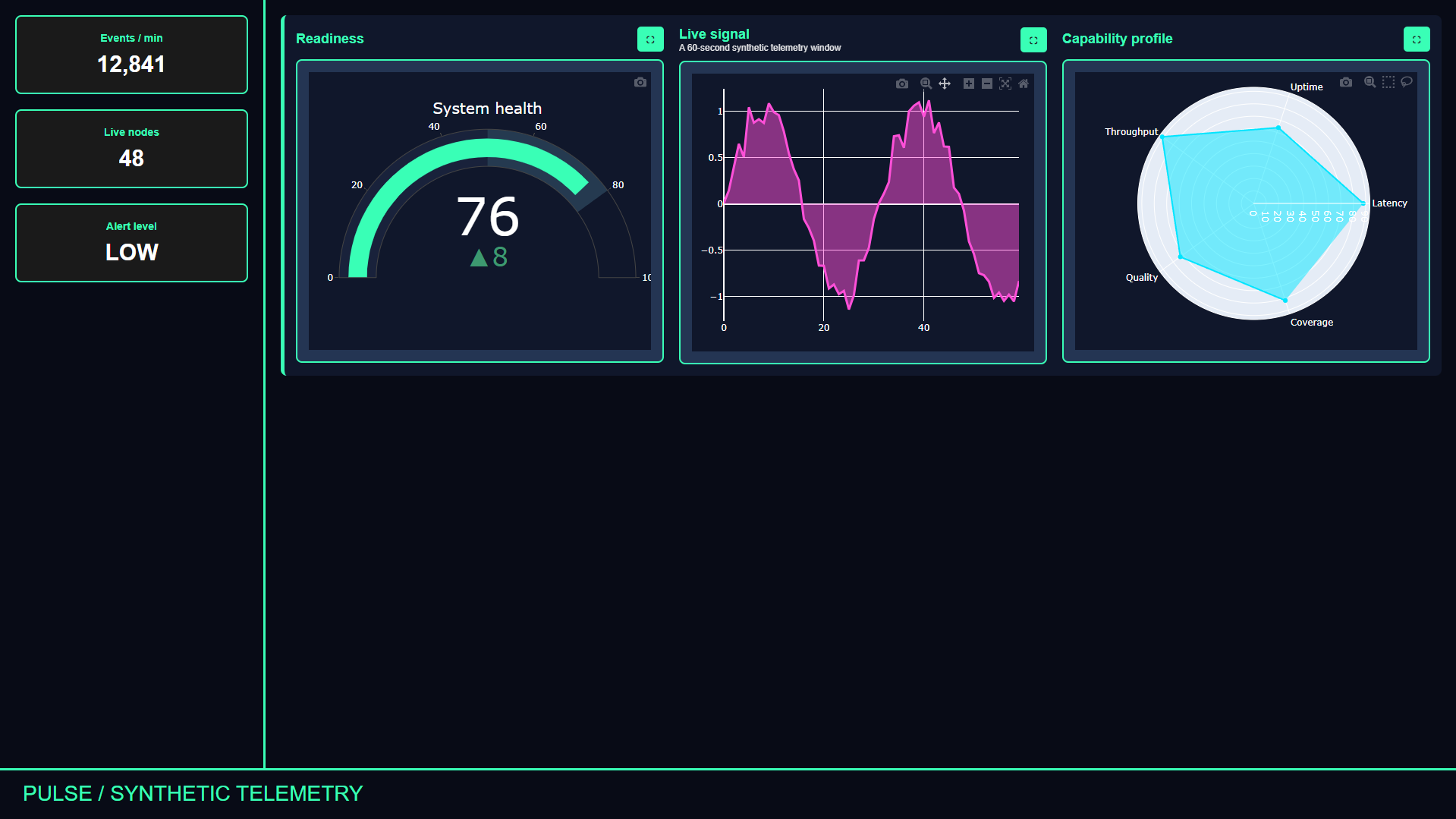Expand the Live signal panel to fullscreen
The width and height of the screenshot is (1456, 819).
point(1033,40)
